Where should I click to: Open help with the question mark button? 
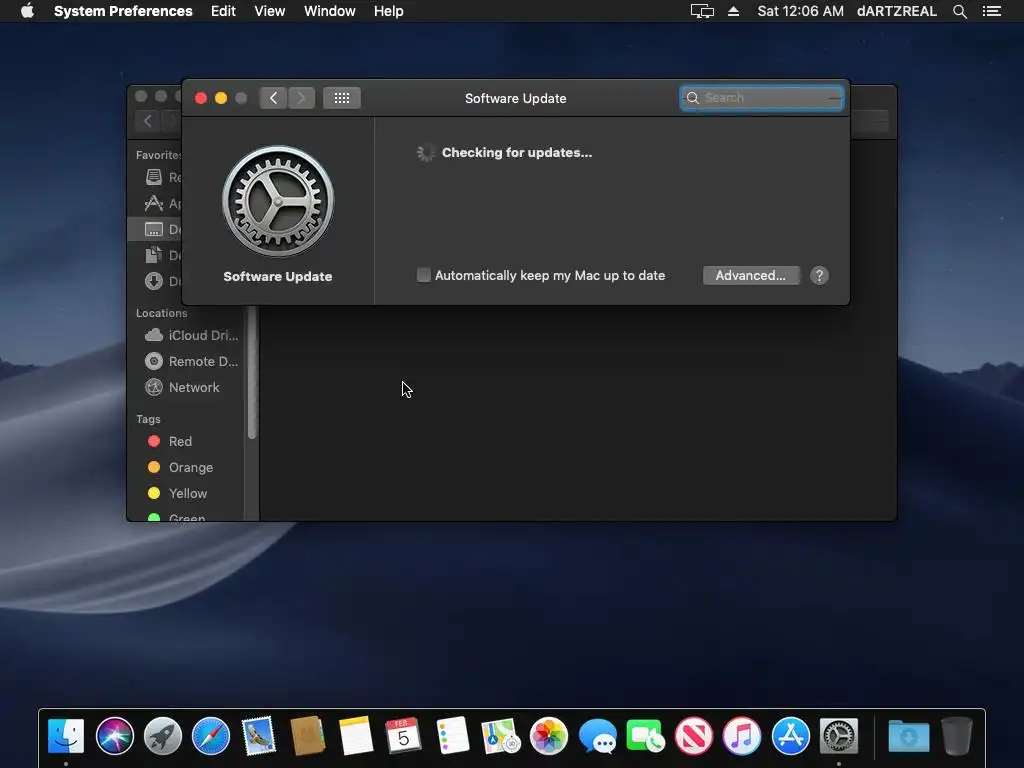coord(819,275)
